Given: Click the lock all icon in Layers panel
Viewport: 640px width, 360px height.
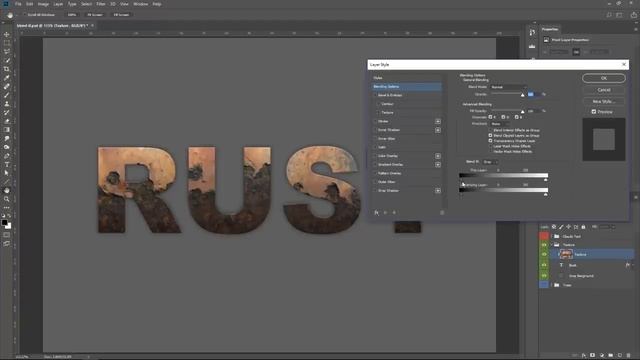Looking at the screenshot, I should (x=583, y=227).
